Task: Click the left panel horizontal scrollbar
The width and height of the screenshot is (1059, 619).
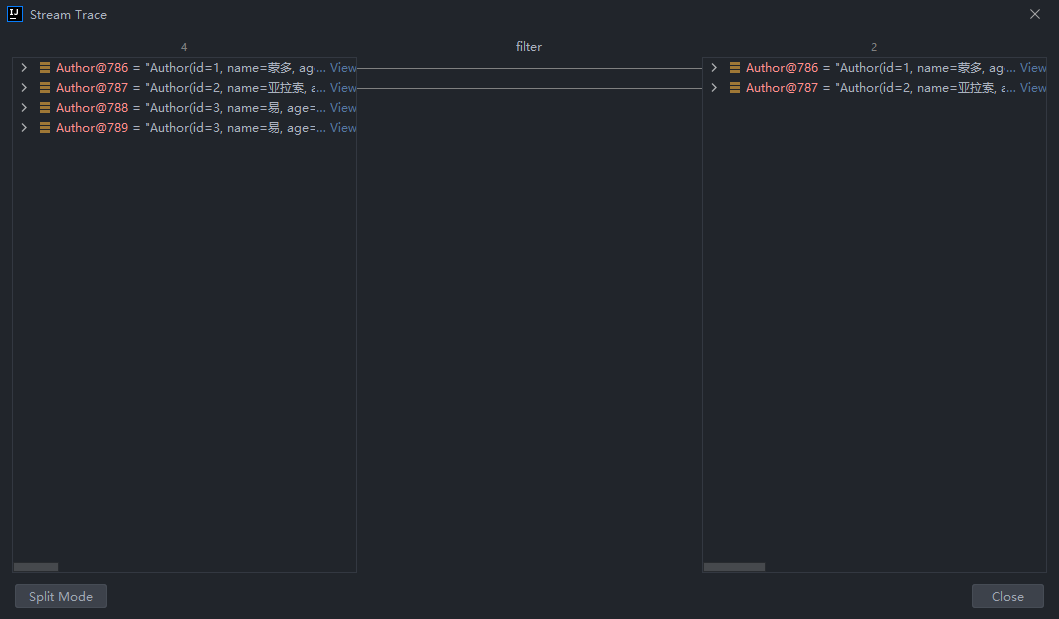Action: point(36,567)
